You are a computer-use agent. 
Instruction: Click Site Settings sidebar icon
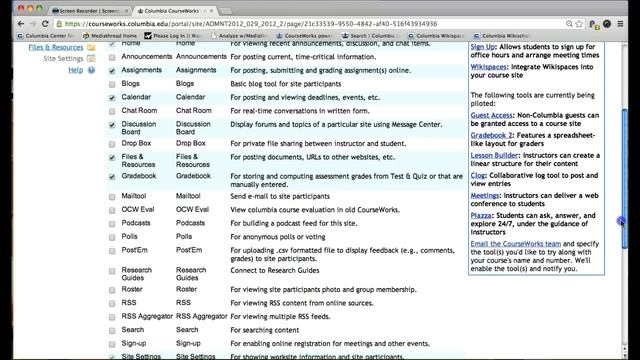click(91, 59)
